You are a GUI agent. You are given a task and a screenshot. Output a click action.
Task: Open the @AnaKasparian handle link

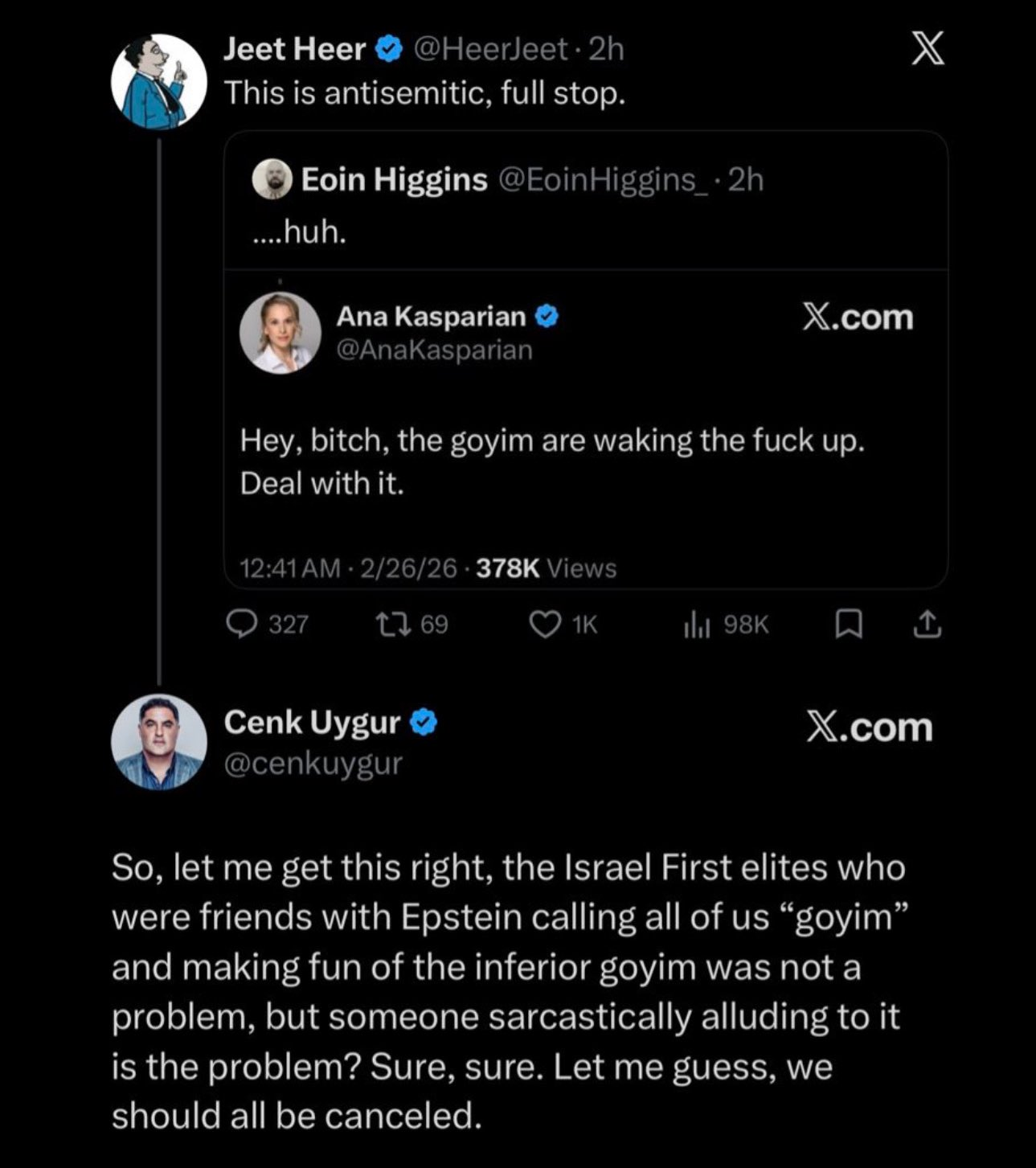tap(434, 350)
